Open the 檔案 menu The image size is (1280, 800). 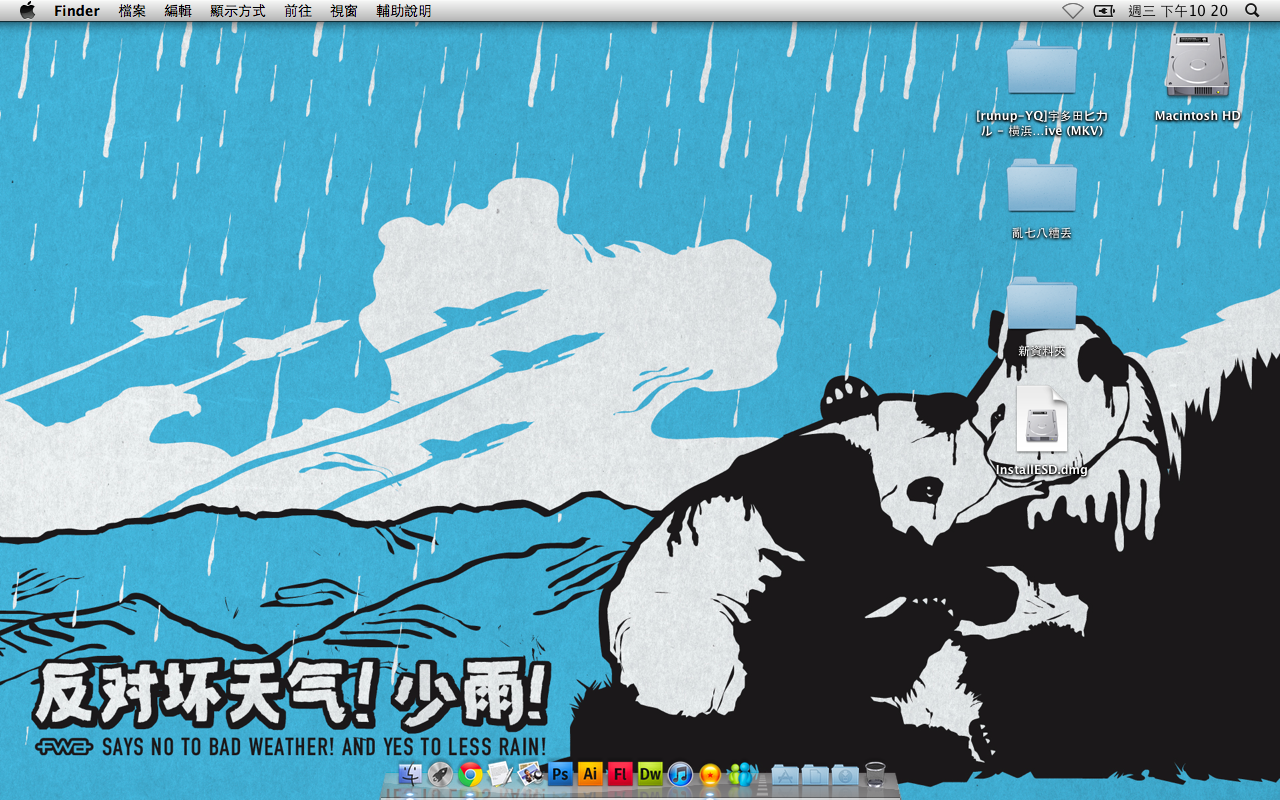pos(132,11)
